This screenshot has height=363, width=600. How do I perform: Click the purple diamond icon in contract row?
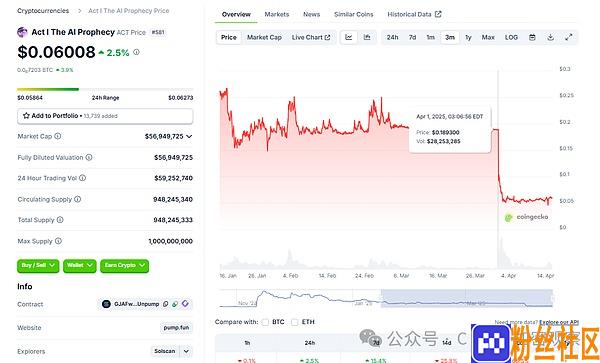pyautogui.click(x=185, y=304)
